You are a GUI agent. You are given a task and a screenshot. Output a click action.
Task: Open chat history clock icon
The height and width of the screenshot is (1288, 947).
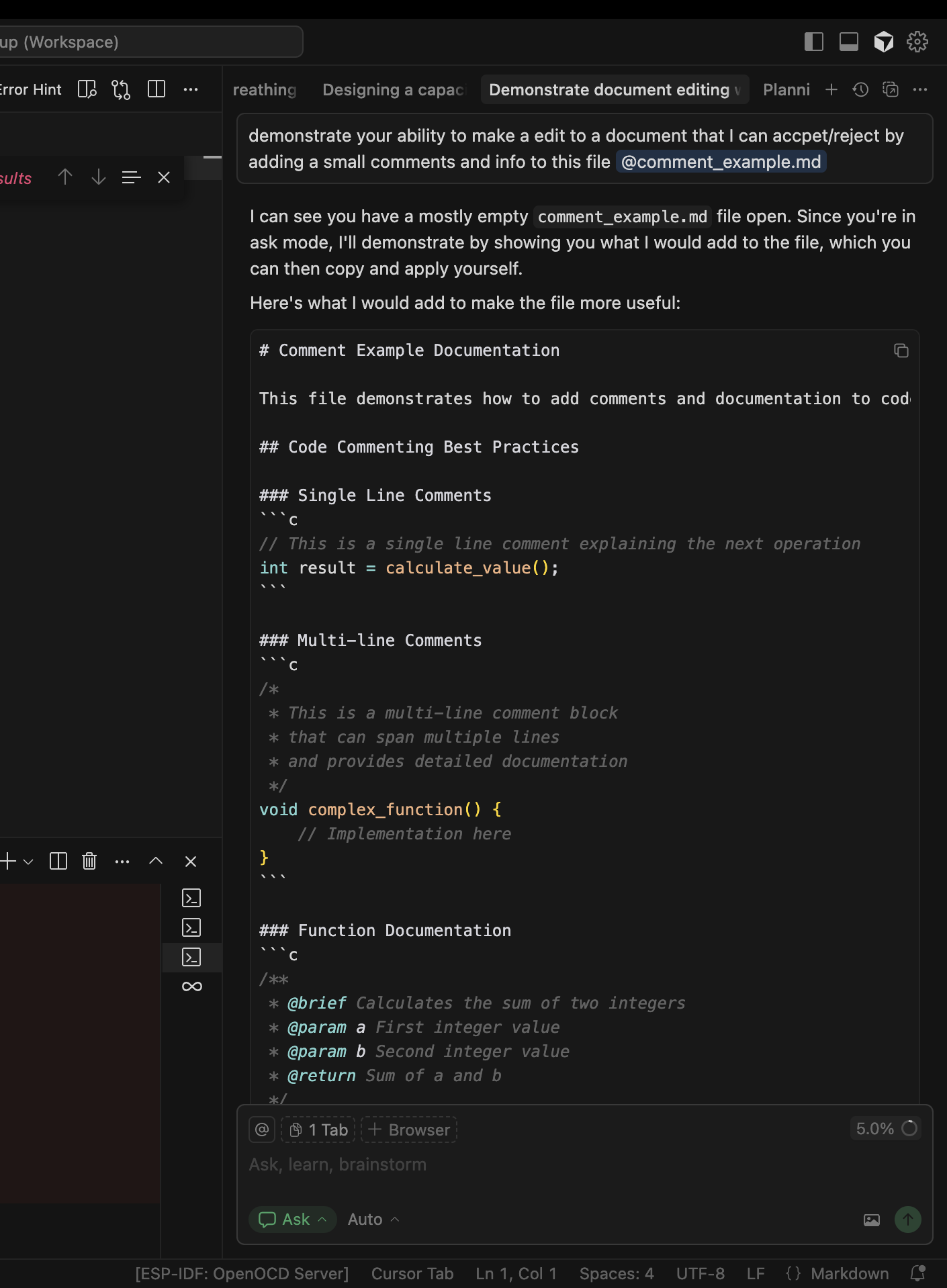point(860,90)
